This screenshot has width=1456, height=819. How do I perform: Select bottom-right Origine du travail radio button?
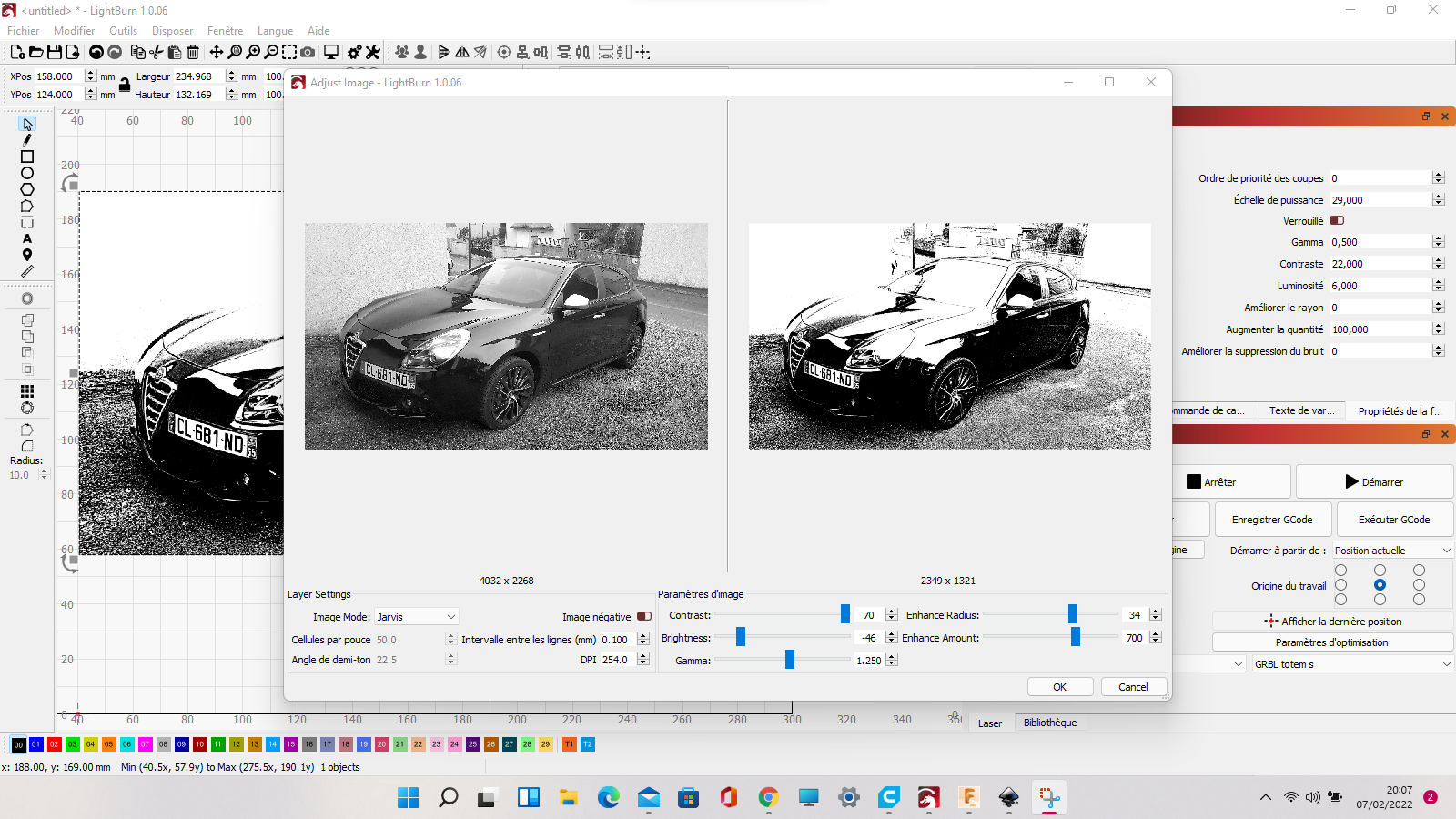pyautogui.click(x=1420, y=600)
